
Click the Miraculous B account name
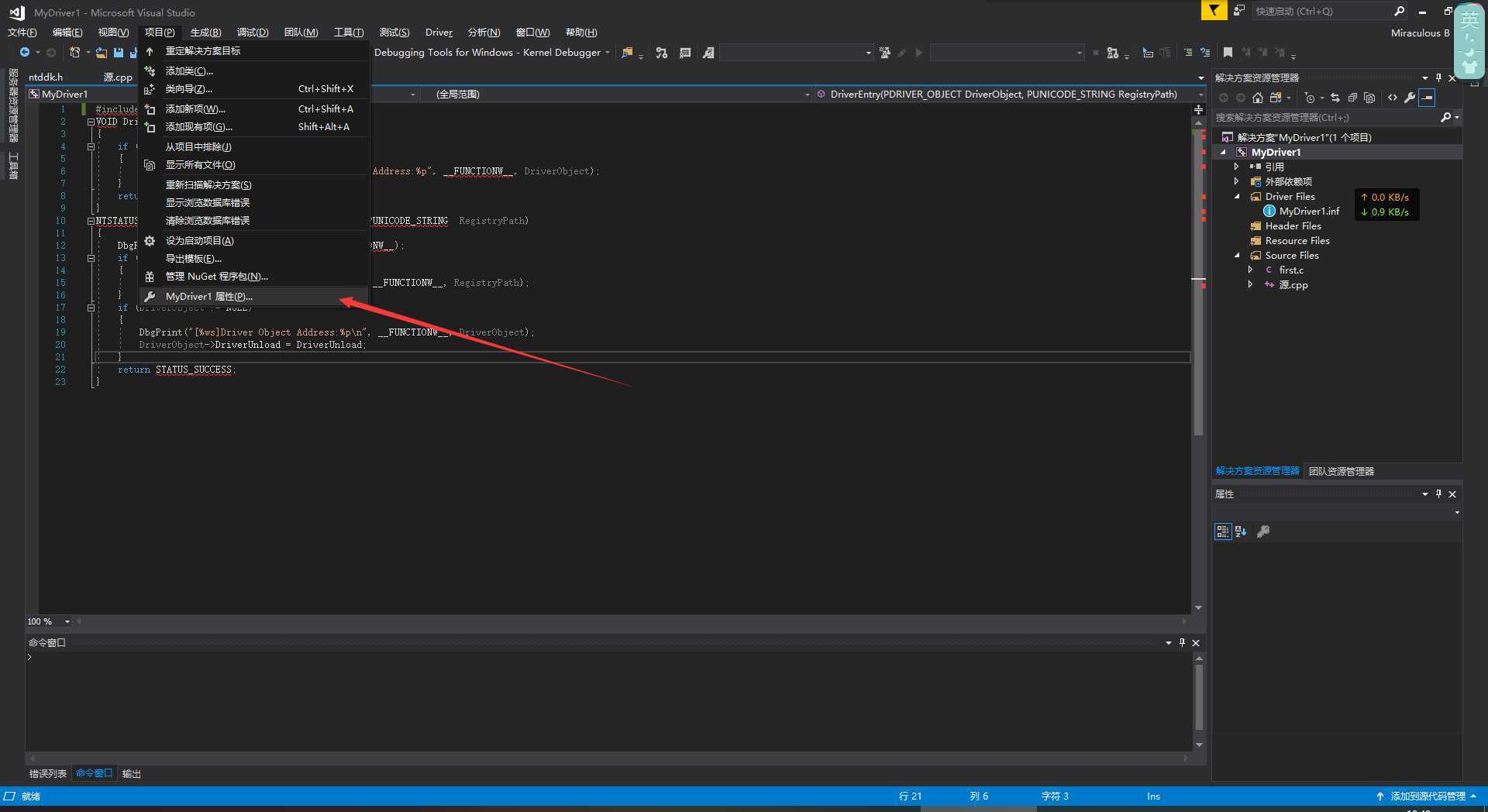point(1420,33)
